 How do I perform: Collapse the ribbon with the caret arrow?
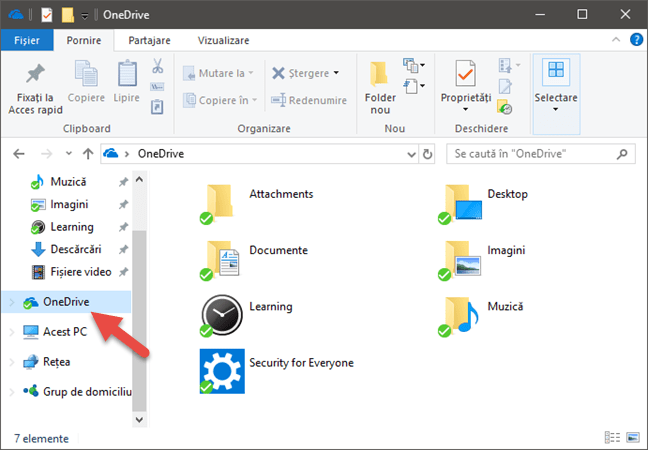click(616, 40)
